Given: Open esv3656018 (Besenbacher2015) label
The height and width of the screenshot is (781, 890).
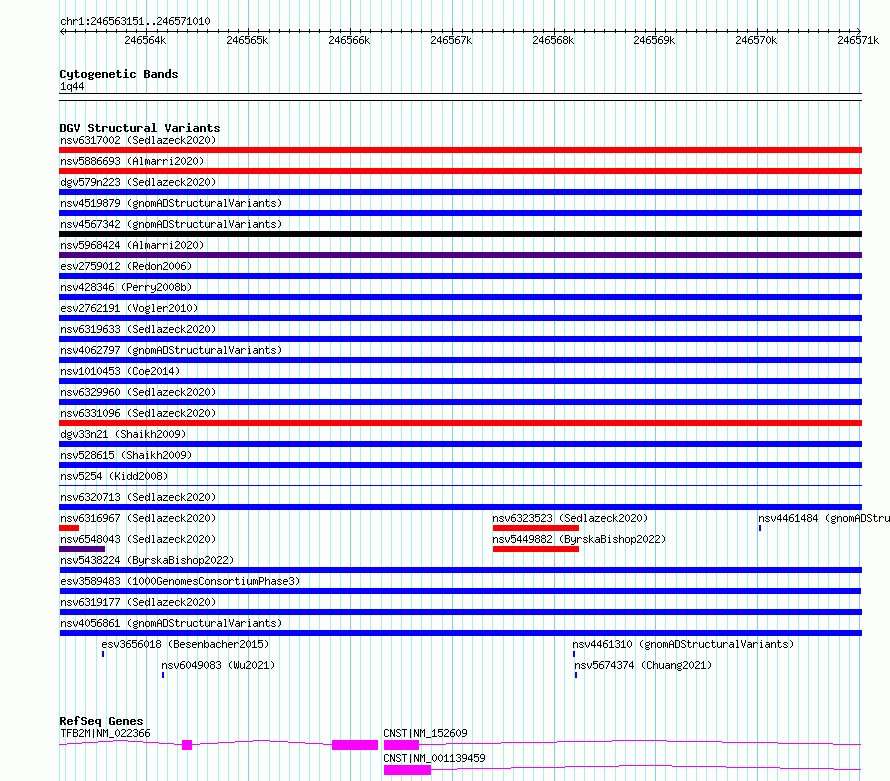Looking at the screenshot, I should click(185, 644).
